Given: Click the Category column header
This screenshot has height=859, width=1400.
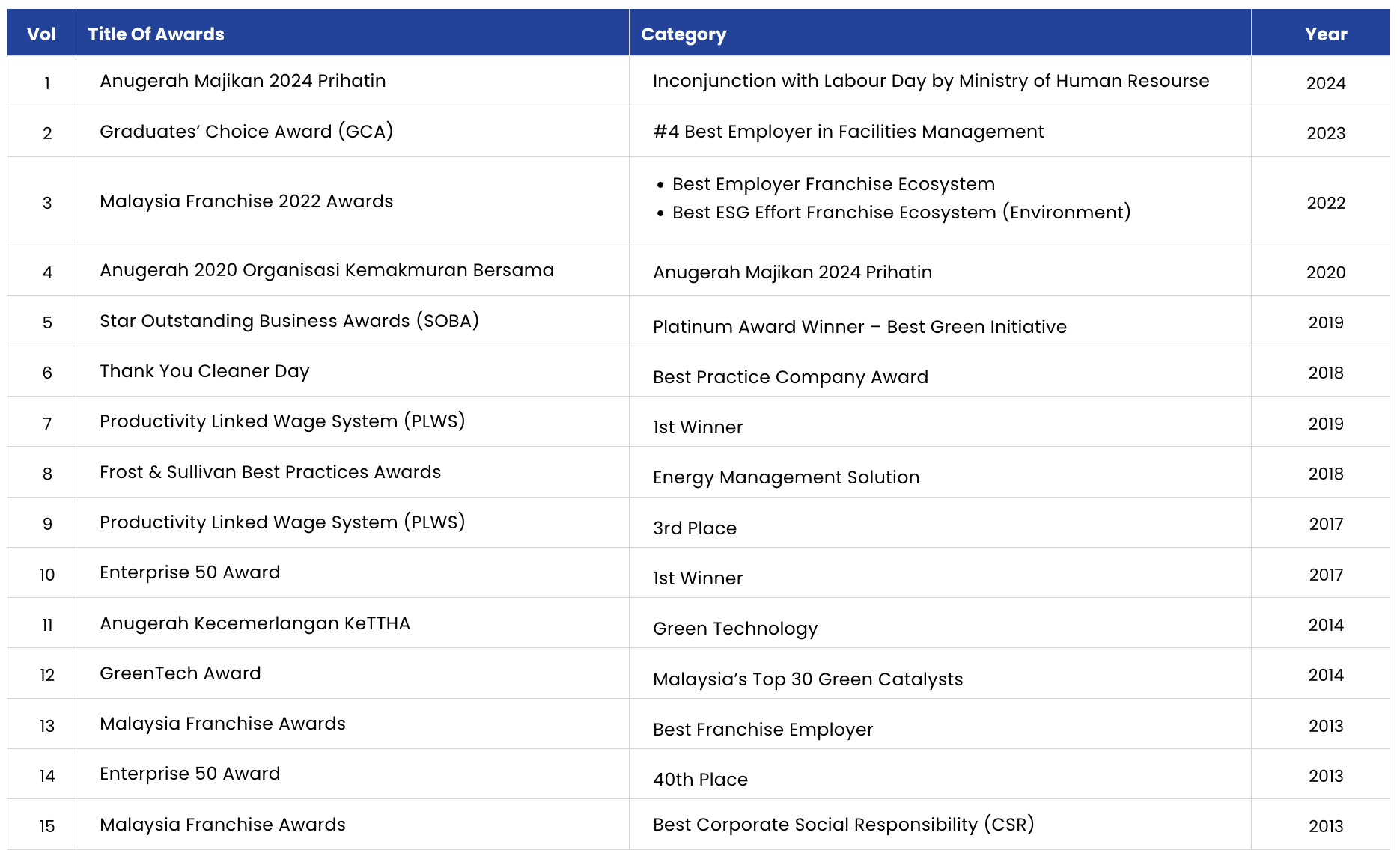Looking at the screenshot, I should [684, 34].
